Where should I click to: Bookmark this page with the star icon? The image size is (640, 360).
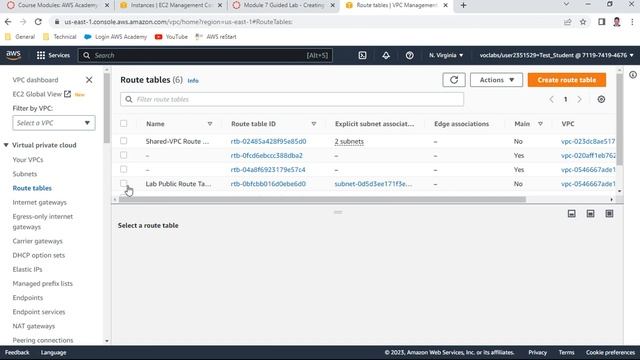[583, 22]
